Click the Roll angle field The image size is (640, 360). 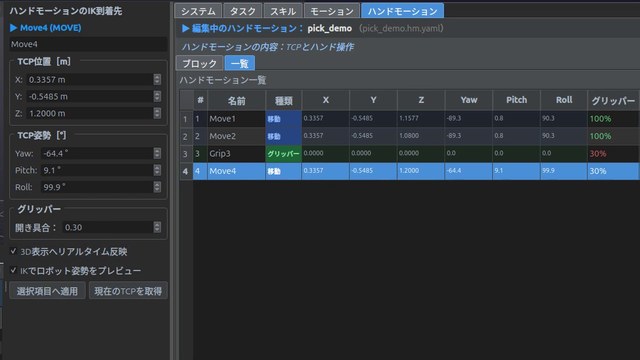click(97, 187)
